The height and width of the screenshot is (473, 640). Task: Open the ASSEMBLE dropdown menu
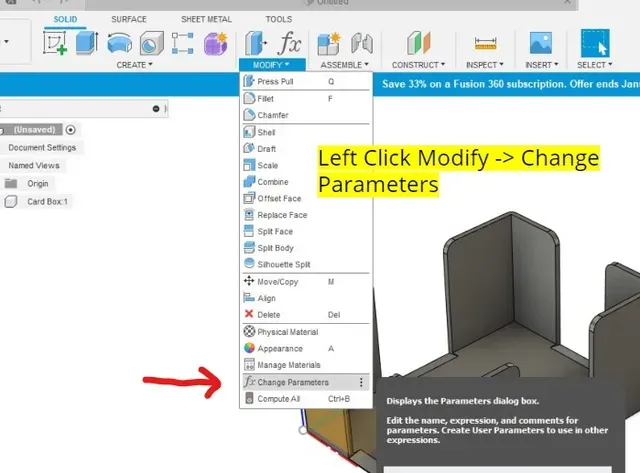click(x=344, y=65)
